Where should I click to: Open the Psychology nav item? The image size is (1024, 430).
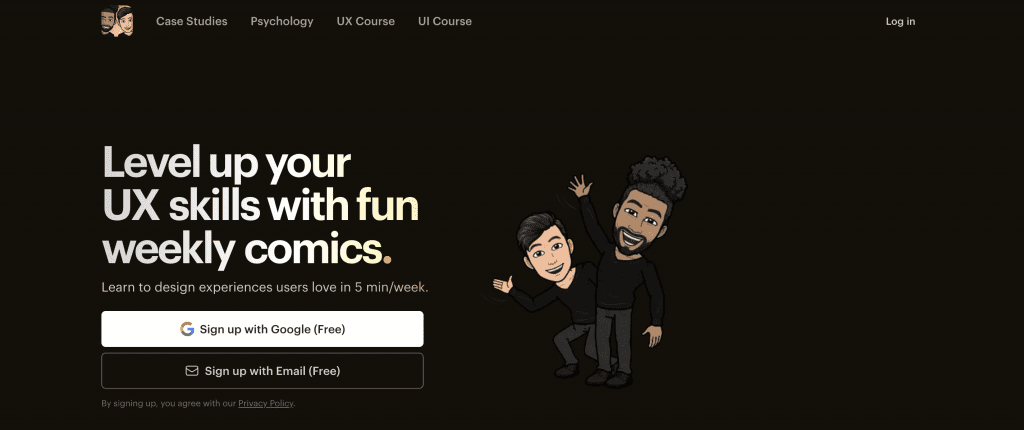coord(282,22)
